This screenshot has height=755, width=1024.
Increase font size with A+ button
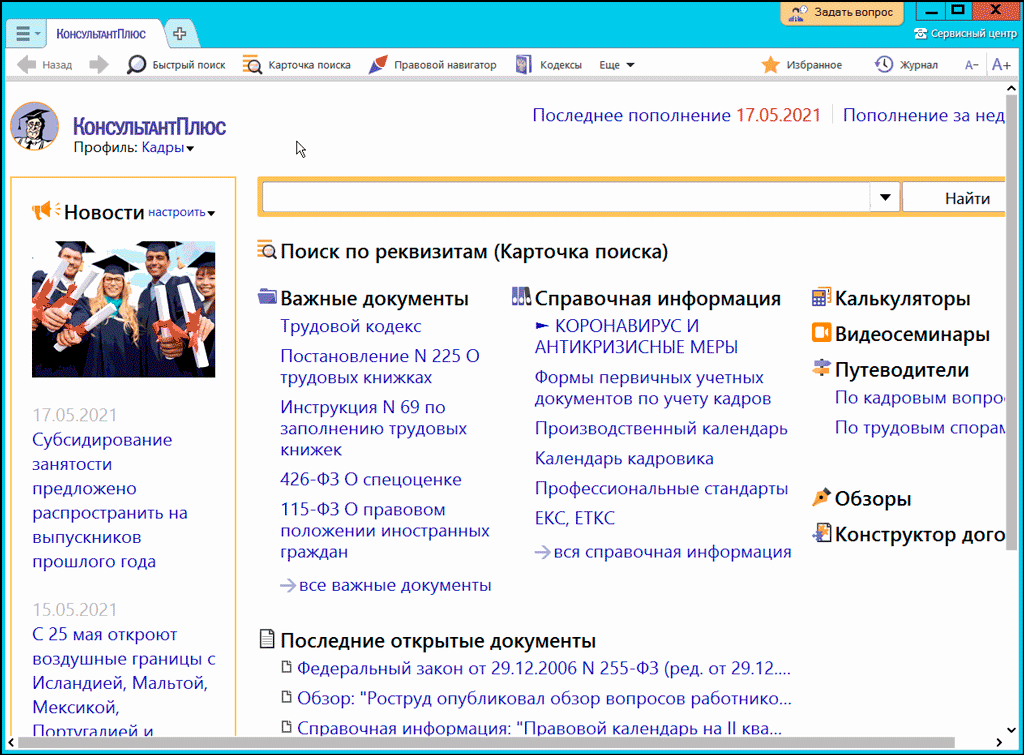(1001, 65)
